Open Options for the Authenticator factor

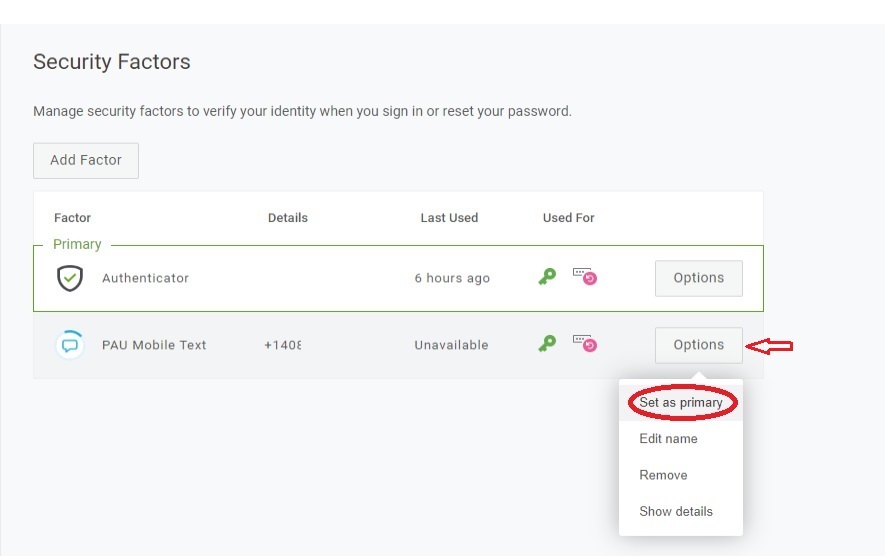698,278
